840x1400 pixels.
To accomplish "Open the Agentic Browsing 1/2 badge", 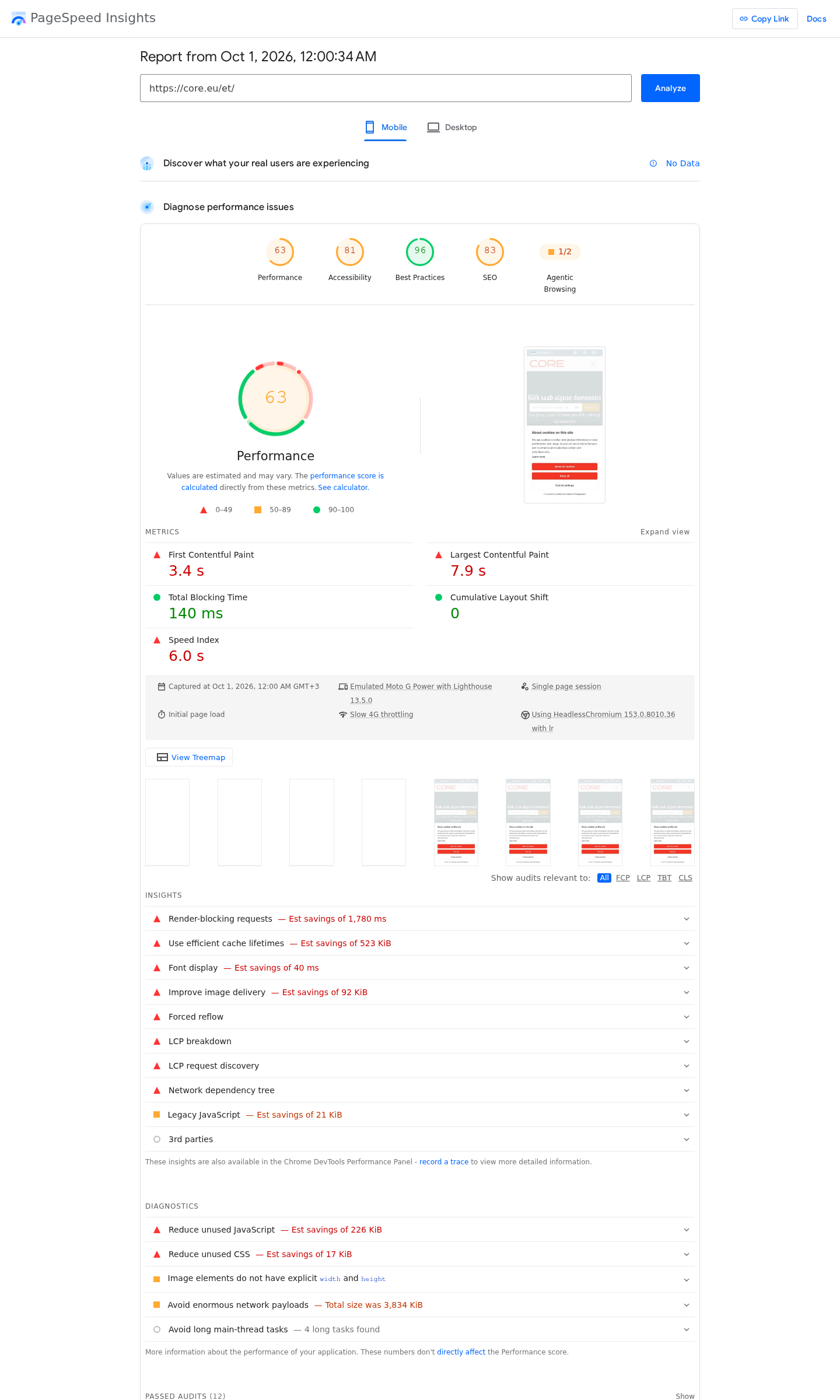I will click(560, 251).
